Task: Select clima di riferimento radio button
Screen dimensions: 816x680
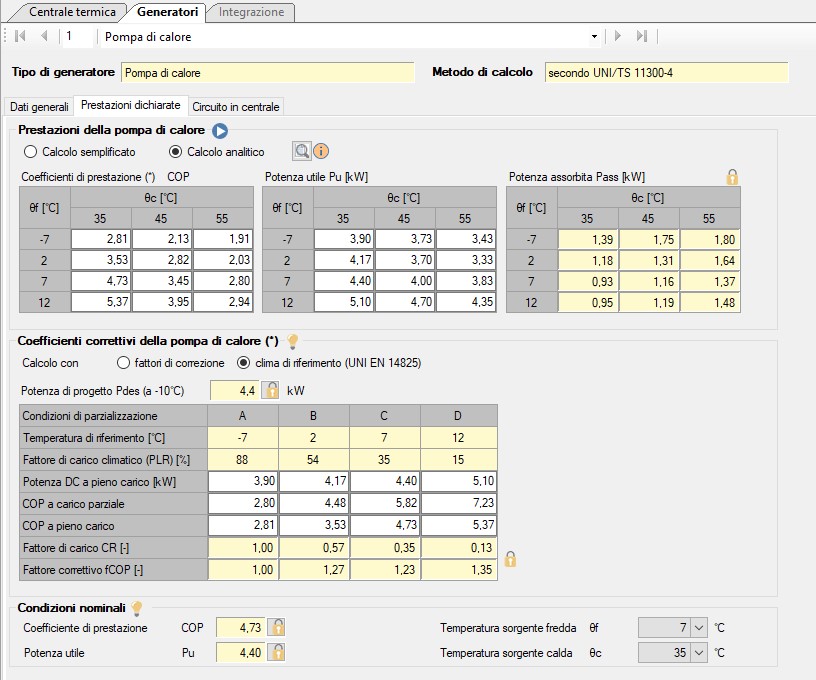Action: pos(243,363)
